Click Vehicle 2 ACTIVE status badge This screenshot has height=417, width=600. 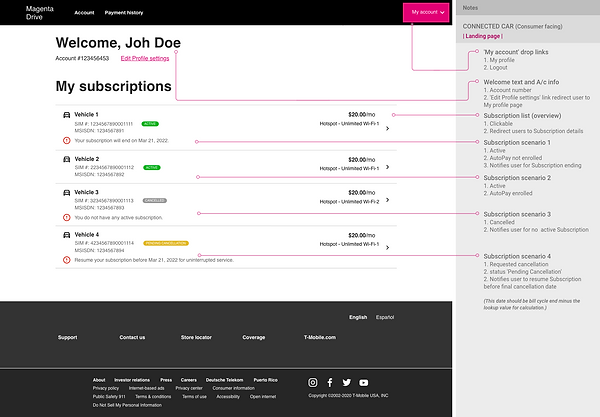pos(152,168)
